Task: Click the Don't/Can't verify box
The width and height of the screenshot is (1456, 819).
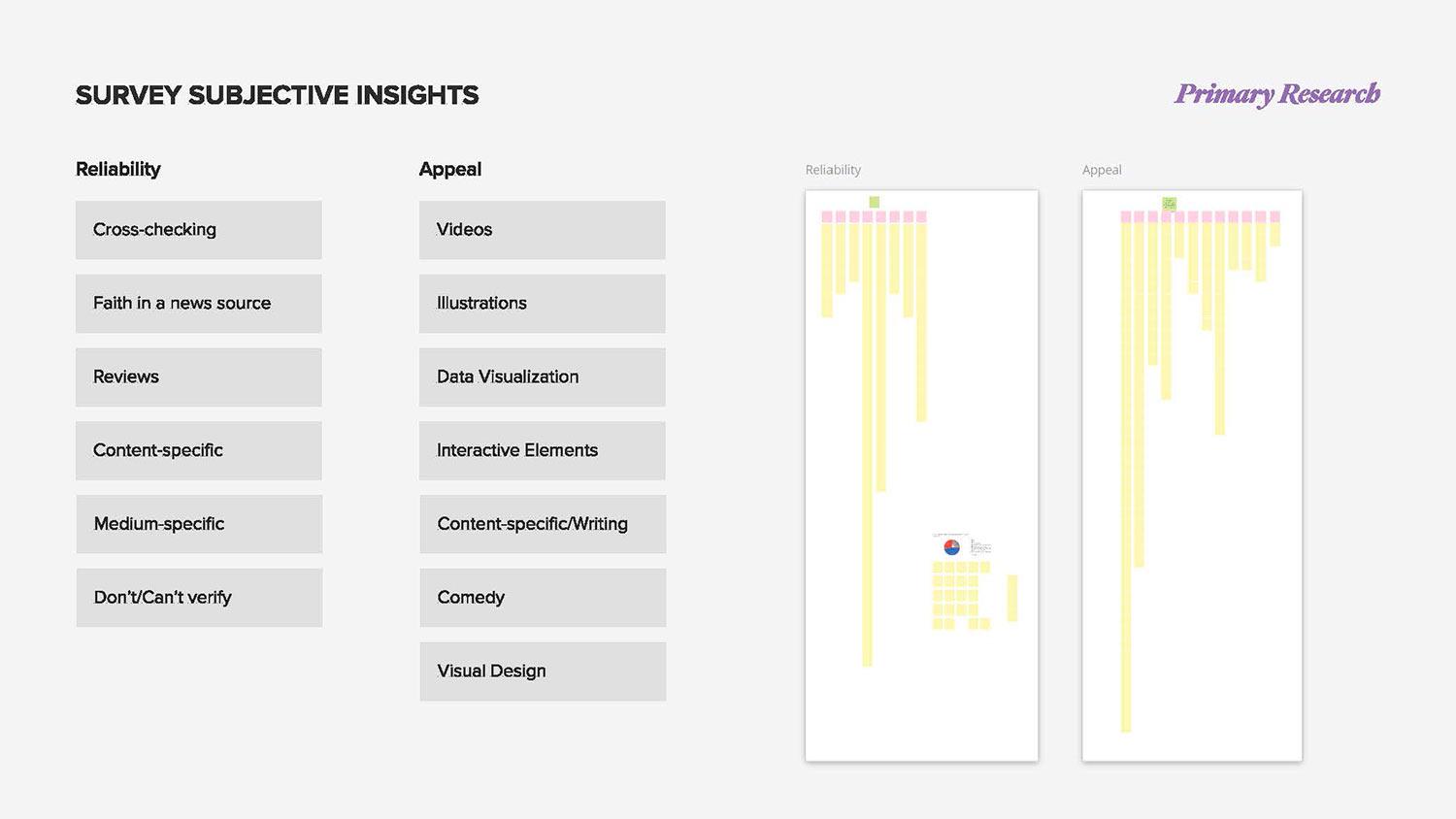Action: 199,598
